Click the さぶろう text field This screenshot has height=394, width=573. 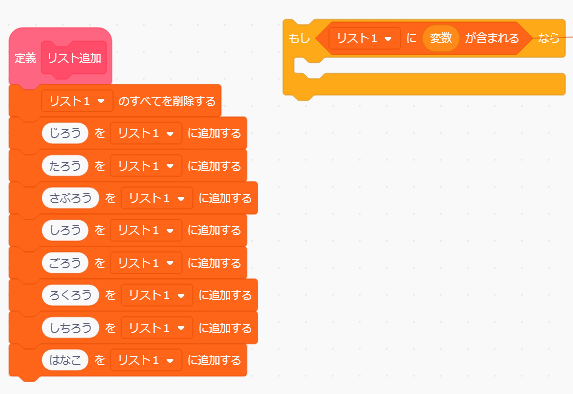[x=71, y=198]
